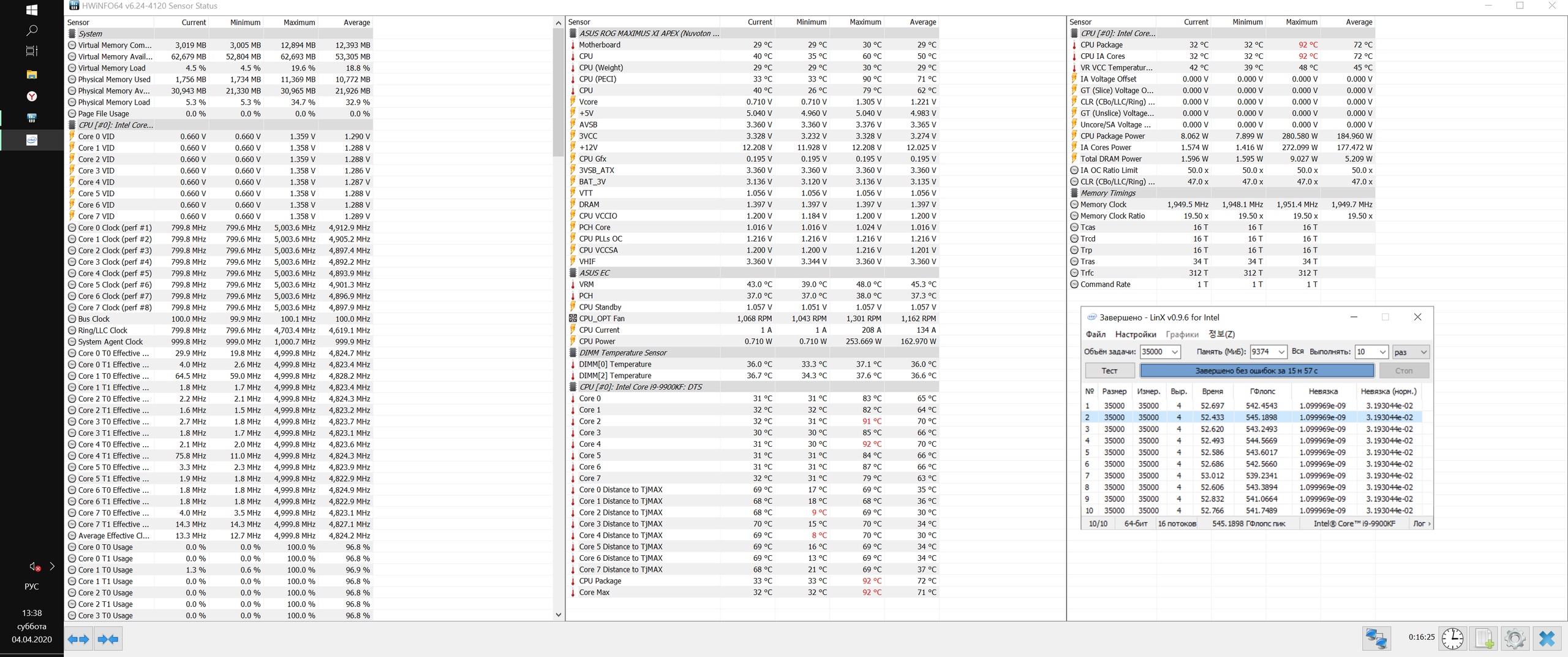Click the HWiNFO64 title bar icon
Screen dimensions: 1568x657
click(x=74, y=6)
